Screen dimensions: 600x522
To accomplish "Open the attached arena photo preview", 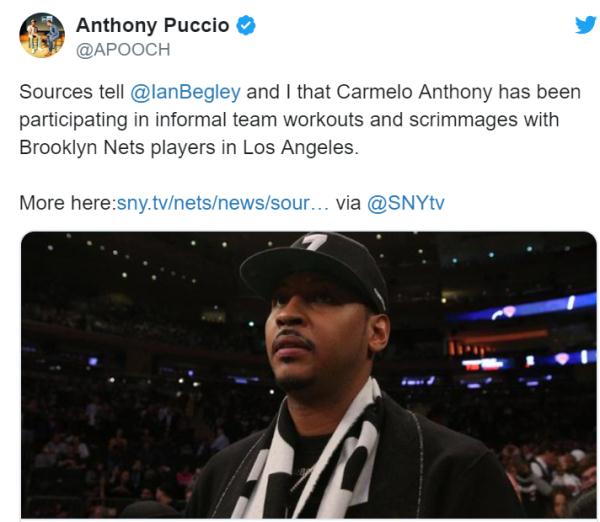I will pyautogui.click(x=308, y=375).
